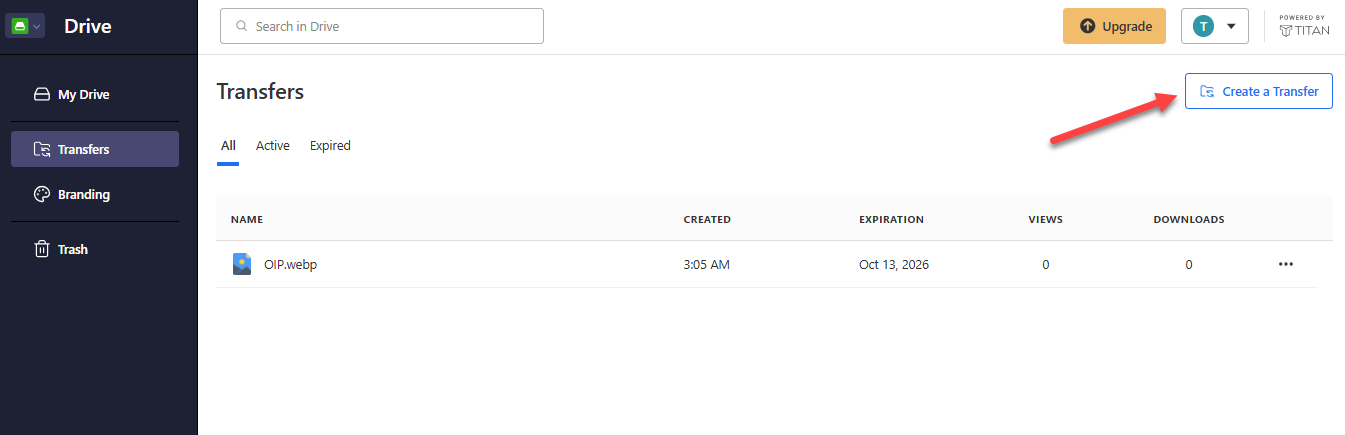Click the 3:05 AM created time

706,265
